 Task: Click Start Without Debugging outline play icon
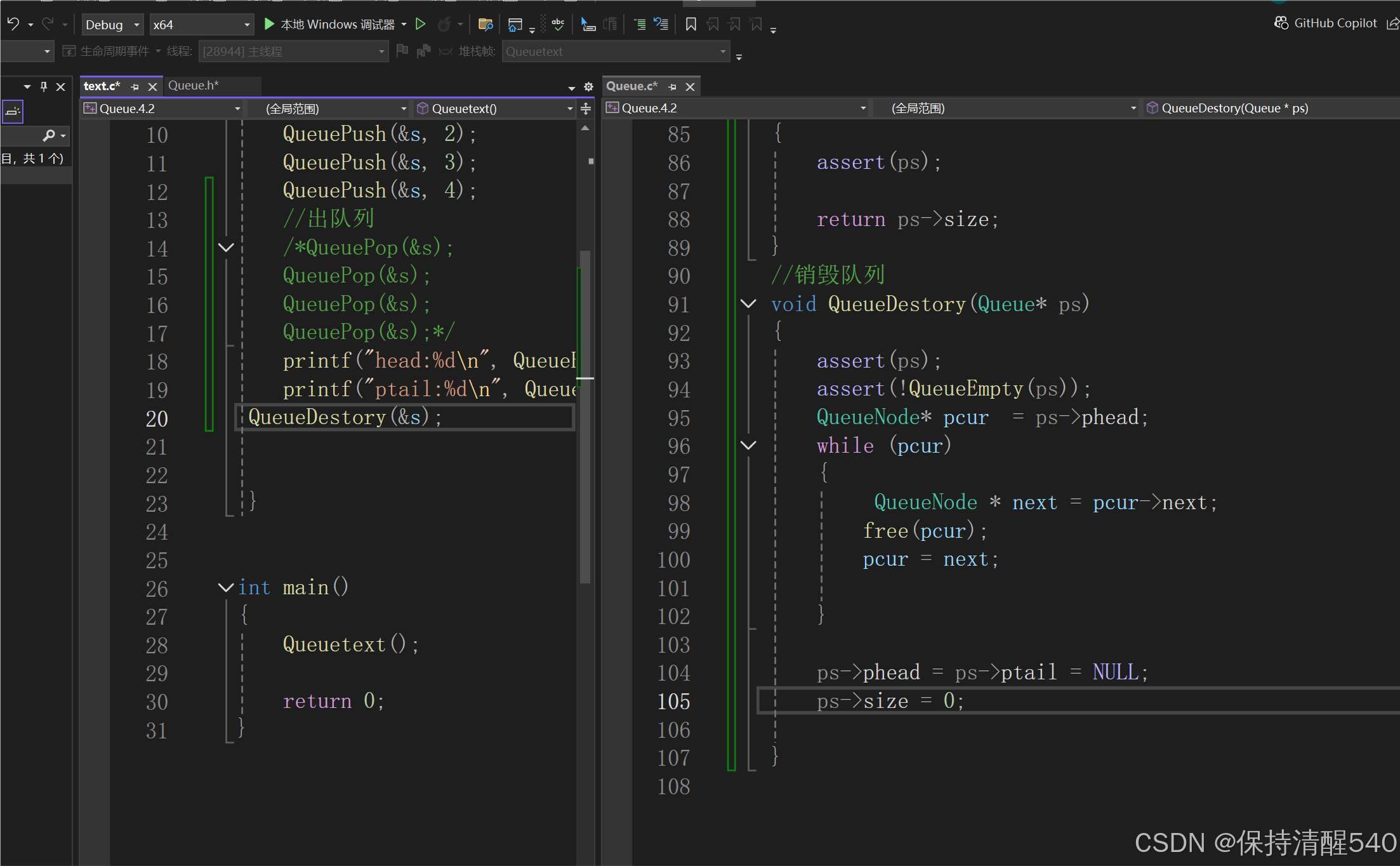(x=420, y=24)
